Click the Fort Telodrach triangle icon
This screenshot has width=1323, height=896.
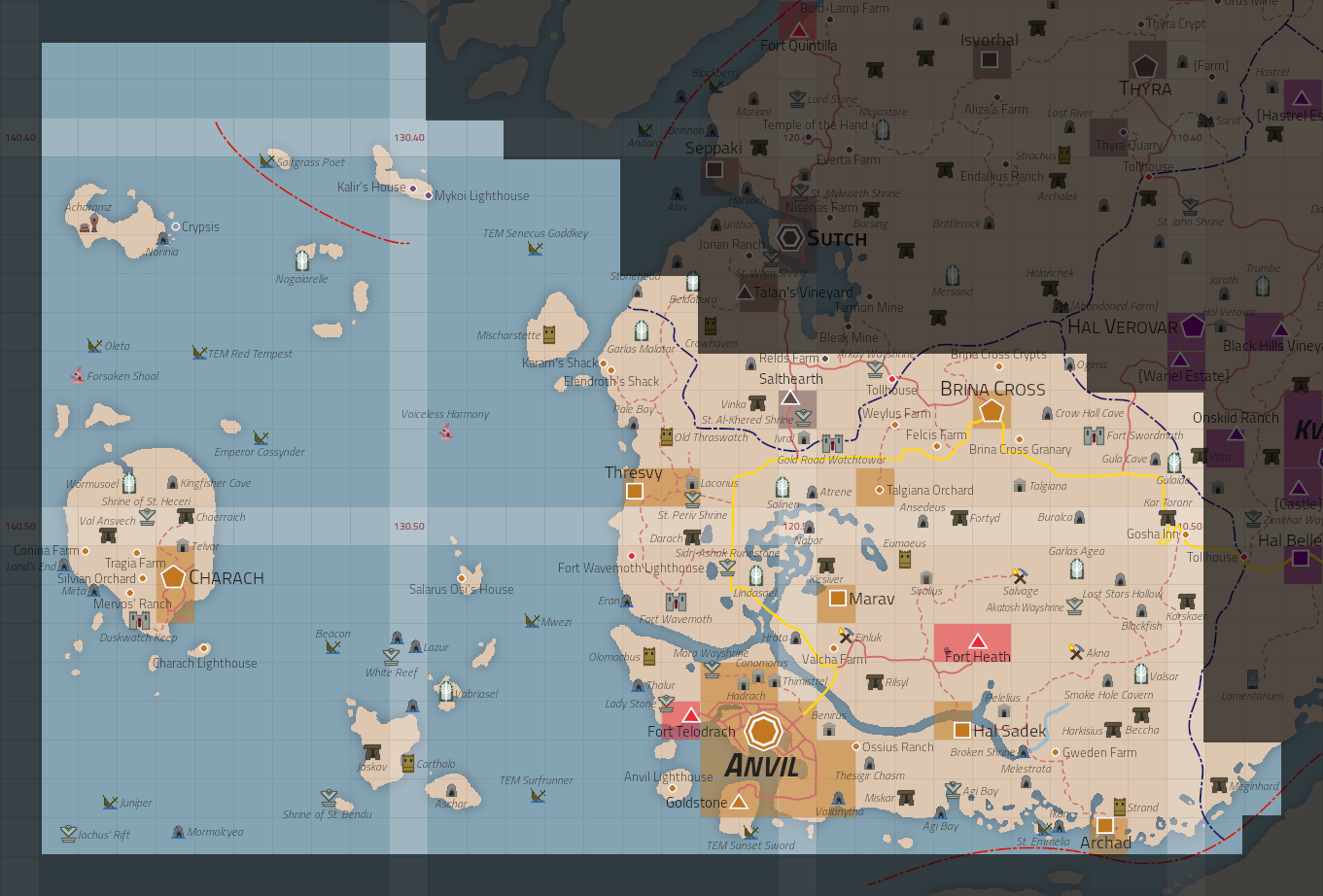click(x=690, y=715)
